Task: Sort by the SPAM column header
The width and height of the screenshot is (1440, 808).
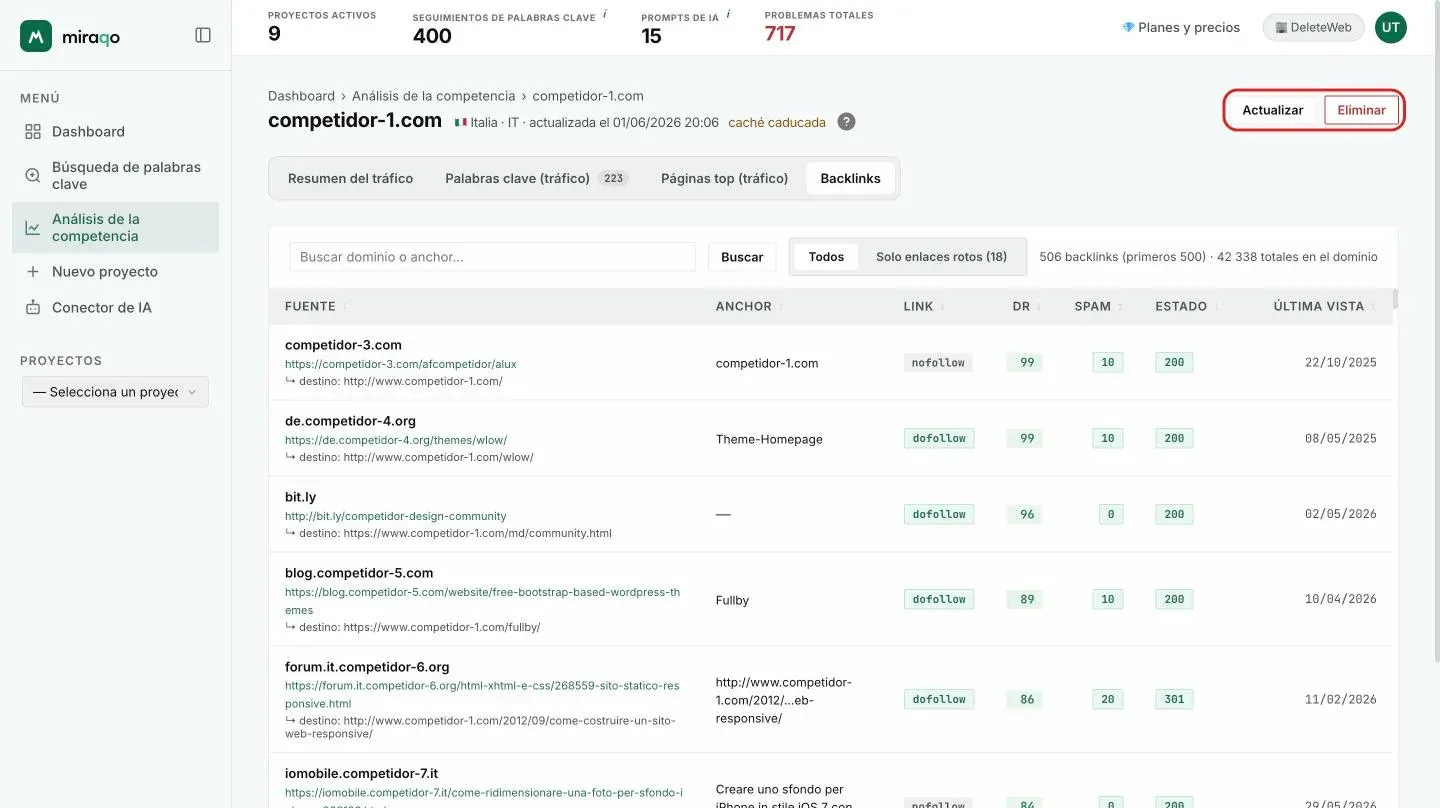Action: pos(1098,306)
